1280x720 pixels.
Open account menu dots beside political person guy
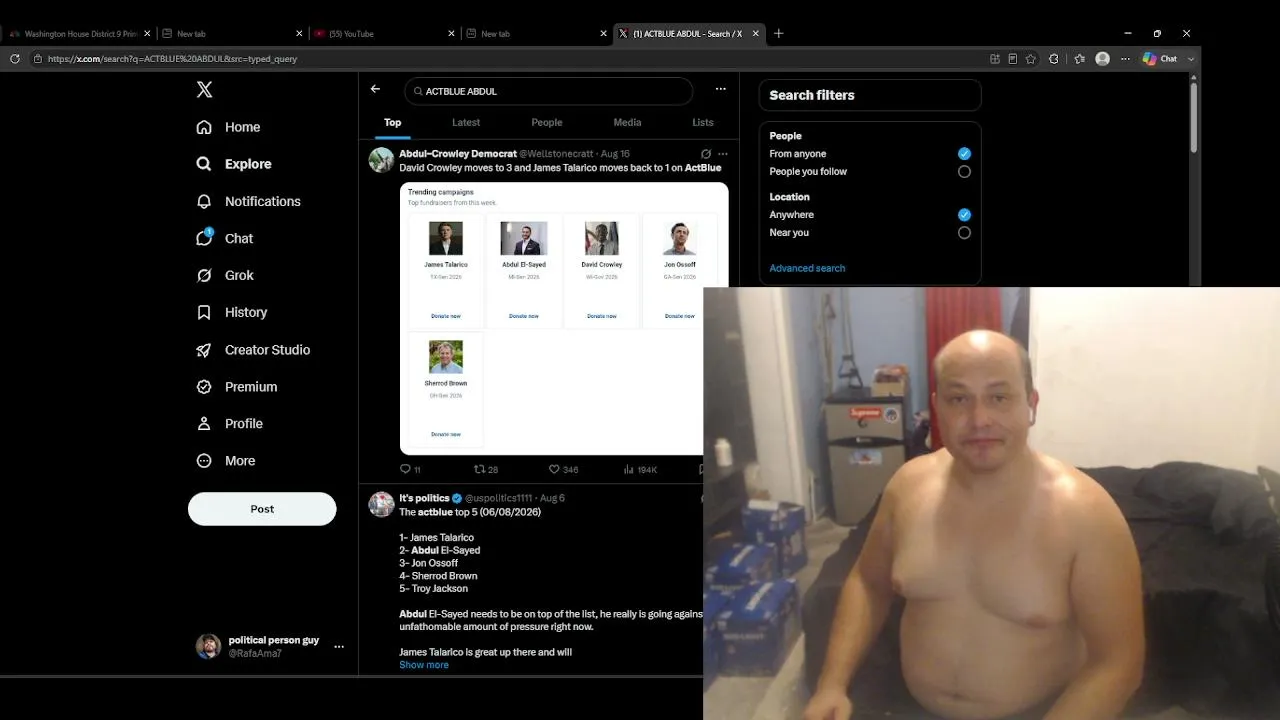point(339,647)
